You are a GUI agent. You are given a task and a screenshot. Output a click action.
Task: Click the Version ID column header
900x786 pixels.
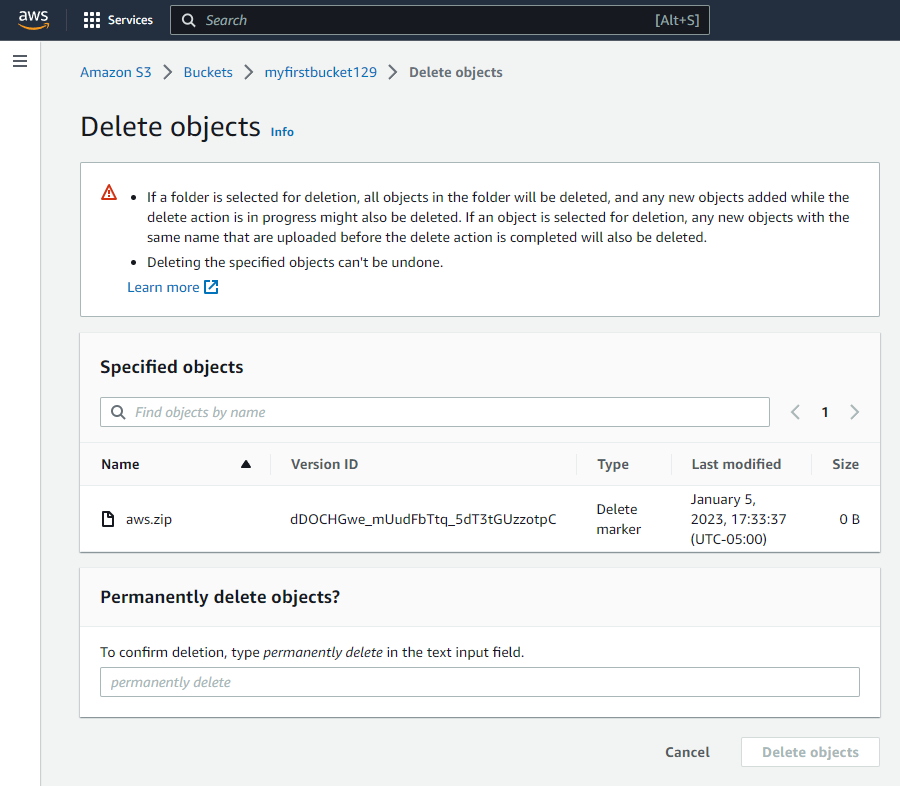(x=324, y=464)
